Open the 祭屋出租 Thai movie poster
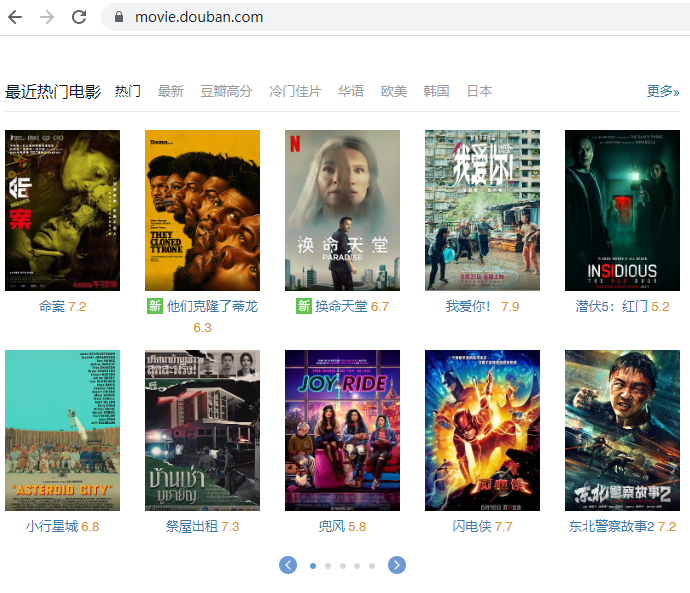The height and width of the screenshot is (593, 690). (x=202, y=430)
